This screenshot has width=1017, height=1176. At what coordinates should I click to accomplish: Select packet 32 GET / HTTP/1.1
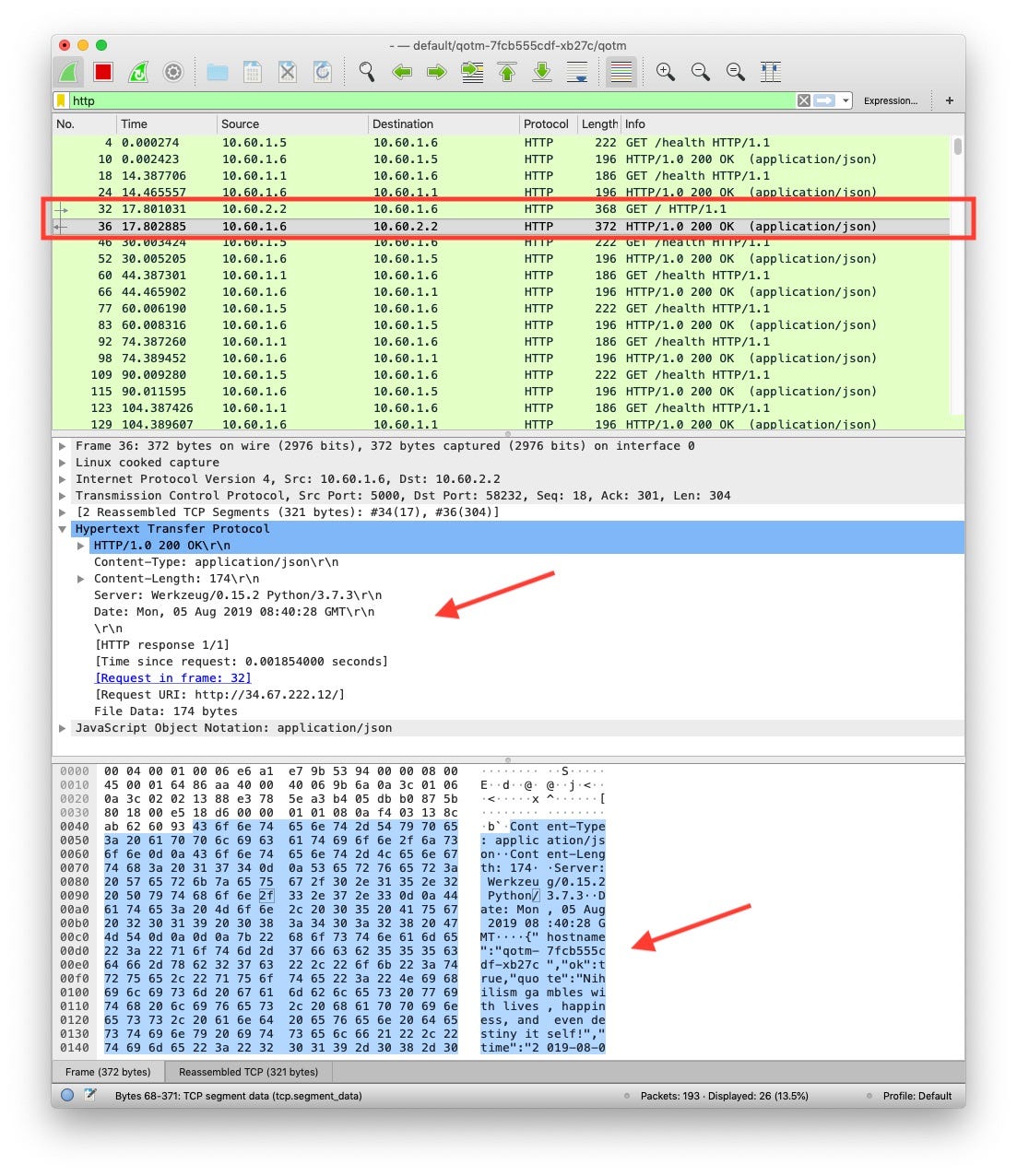click(x=502, y=209)
